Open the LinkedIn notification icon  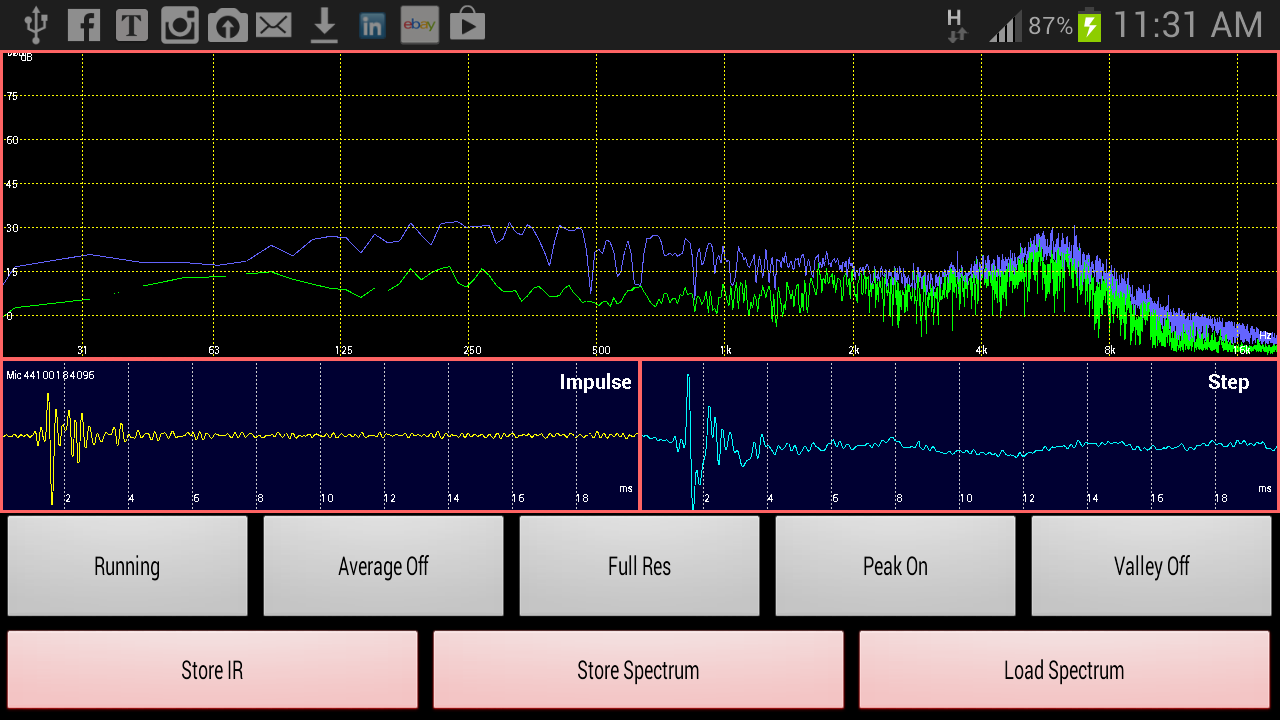point(371,24)
